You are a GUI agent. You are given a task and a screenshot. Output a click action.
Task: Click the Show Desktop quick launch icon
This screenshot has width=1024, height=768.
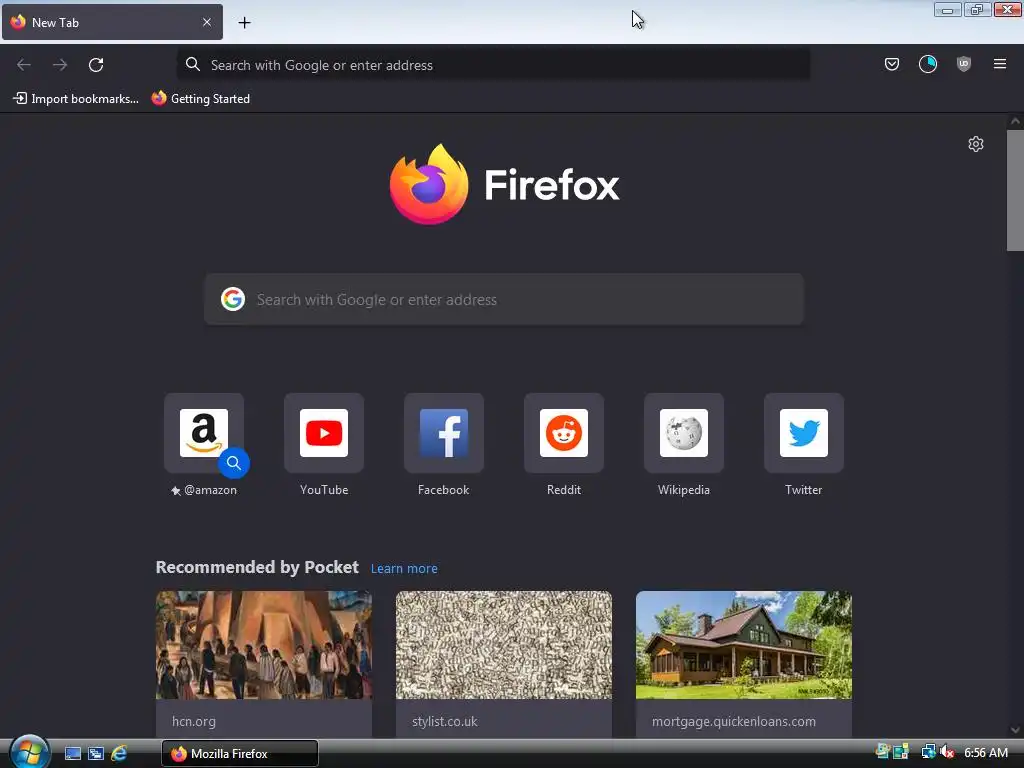(72, 754)
